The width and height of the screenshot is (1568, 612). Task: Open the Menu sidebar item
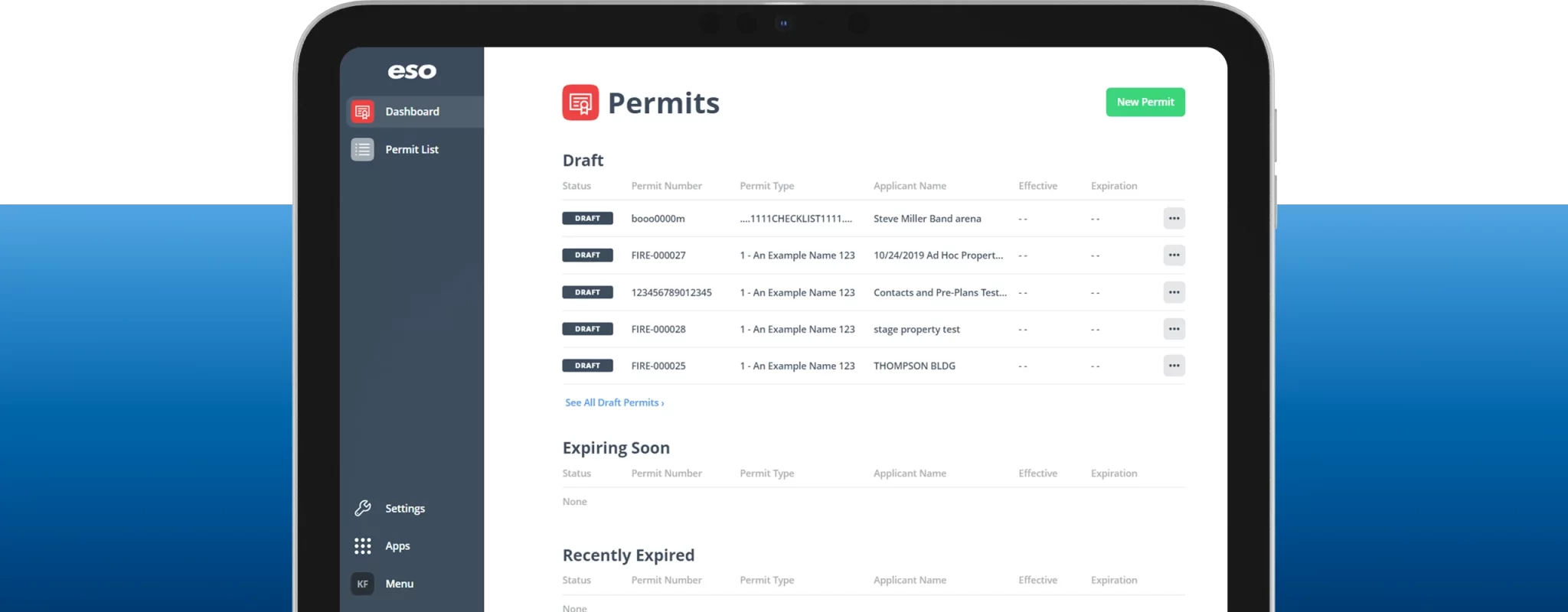[399, 584]
